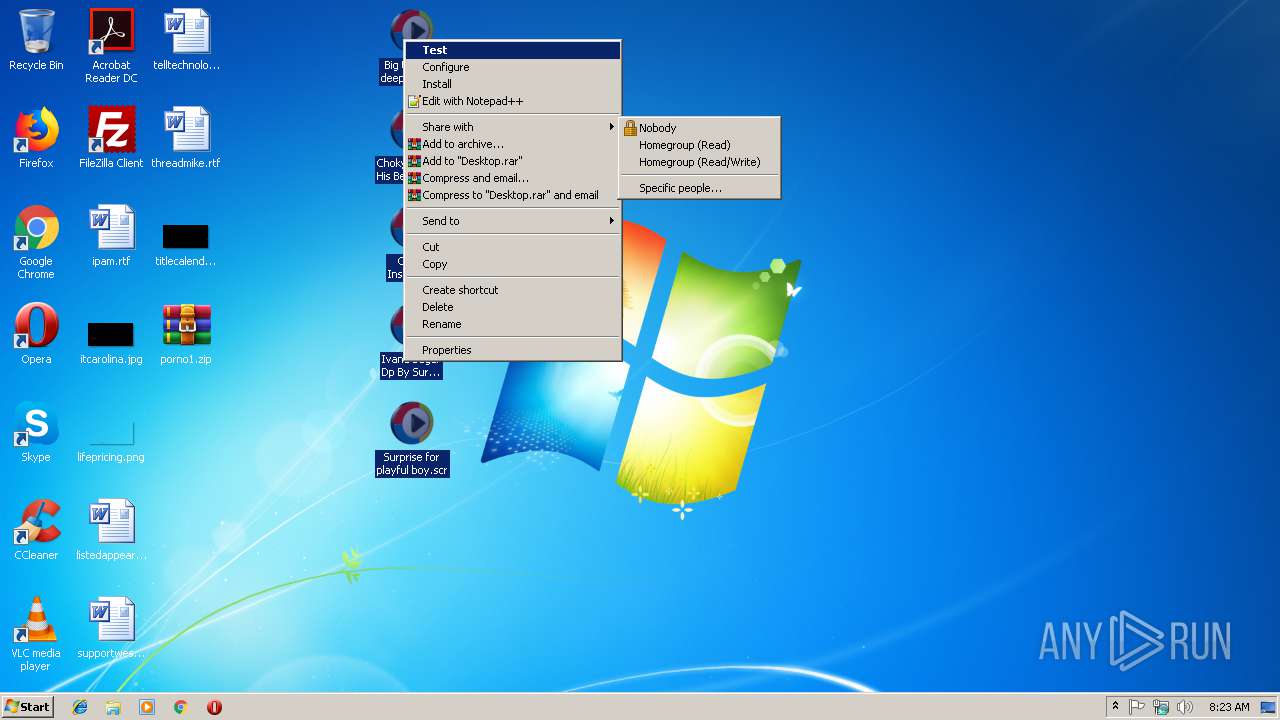Select Google Chrome desktop shortcut
1280x720 pixels.
(36, 243)
